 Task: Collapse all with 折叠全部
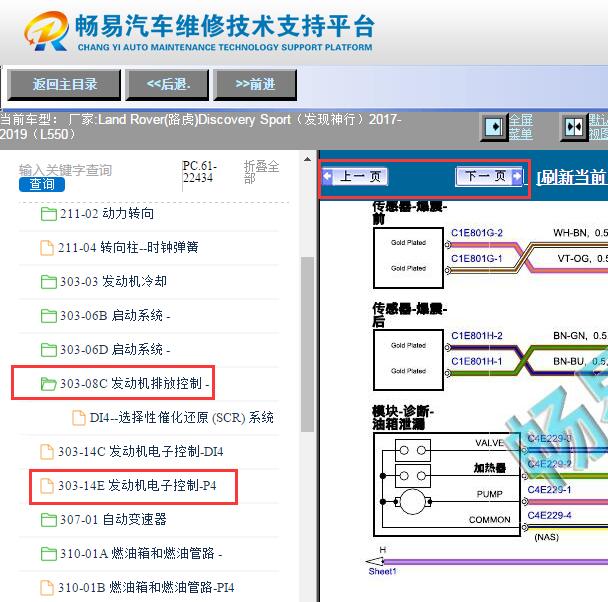click(x=261, y=172)
